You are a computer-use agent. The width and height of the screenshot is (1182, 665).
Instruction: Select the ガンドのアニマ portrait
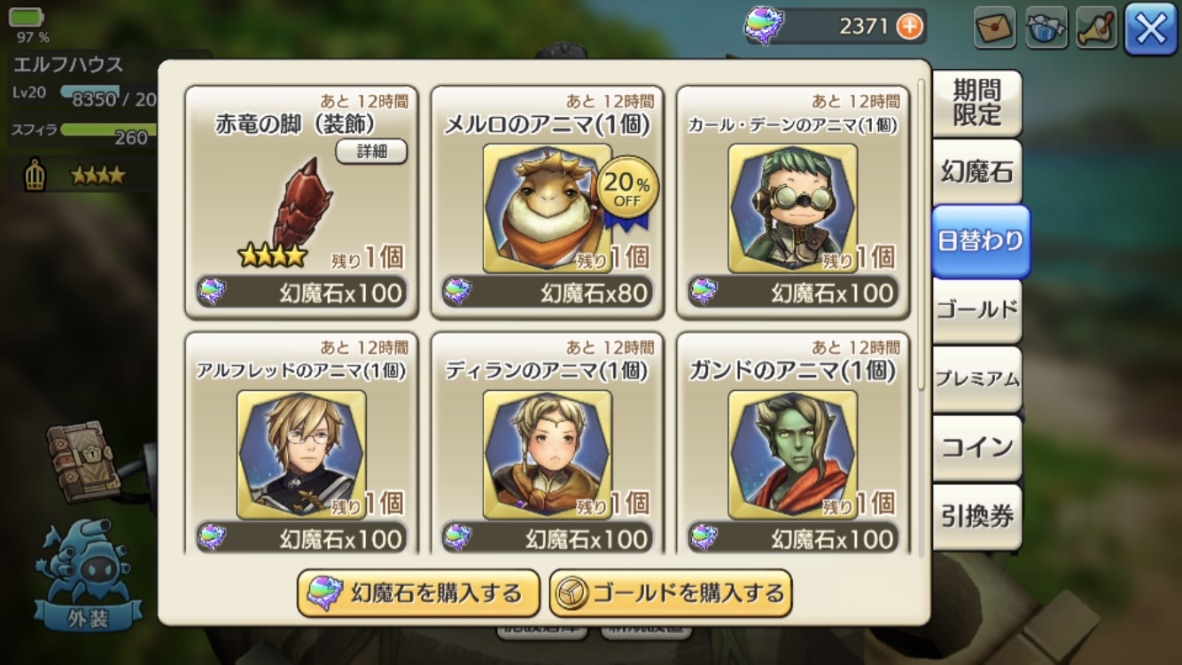[x=792, y=453]
